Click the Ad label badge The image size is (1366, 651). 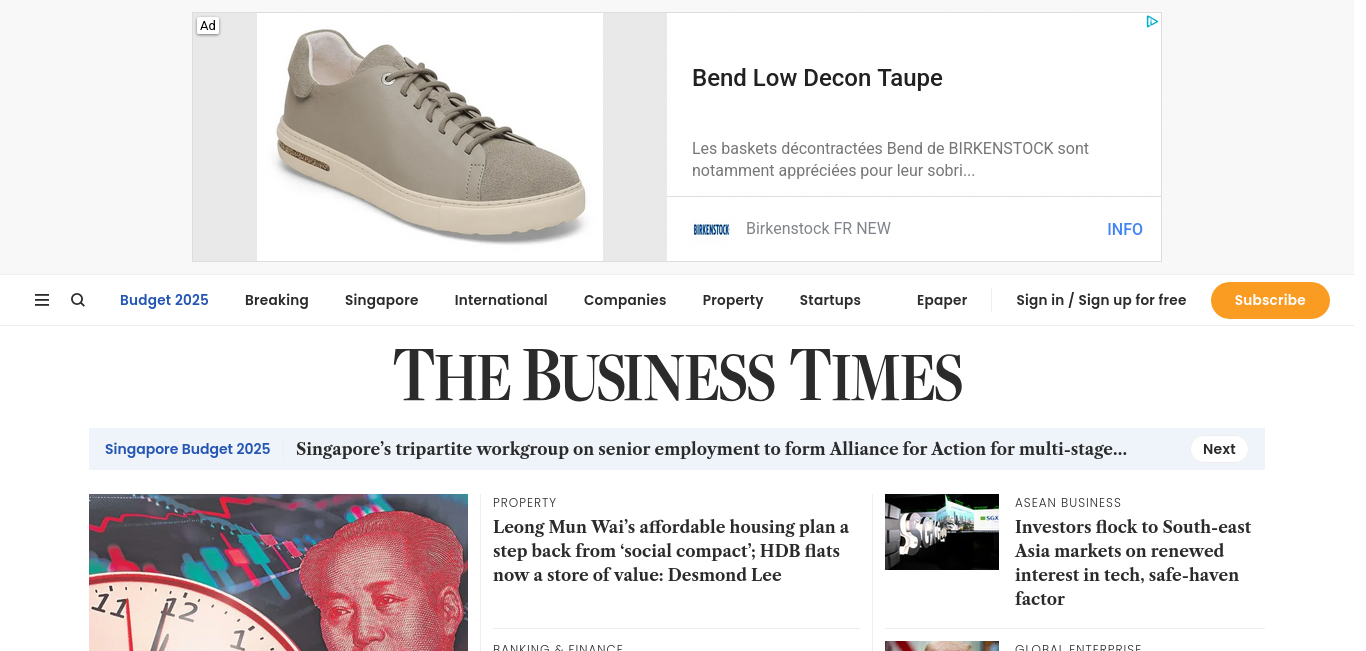click(208, 26)
